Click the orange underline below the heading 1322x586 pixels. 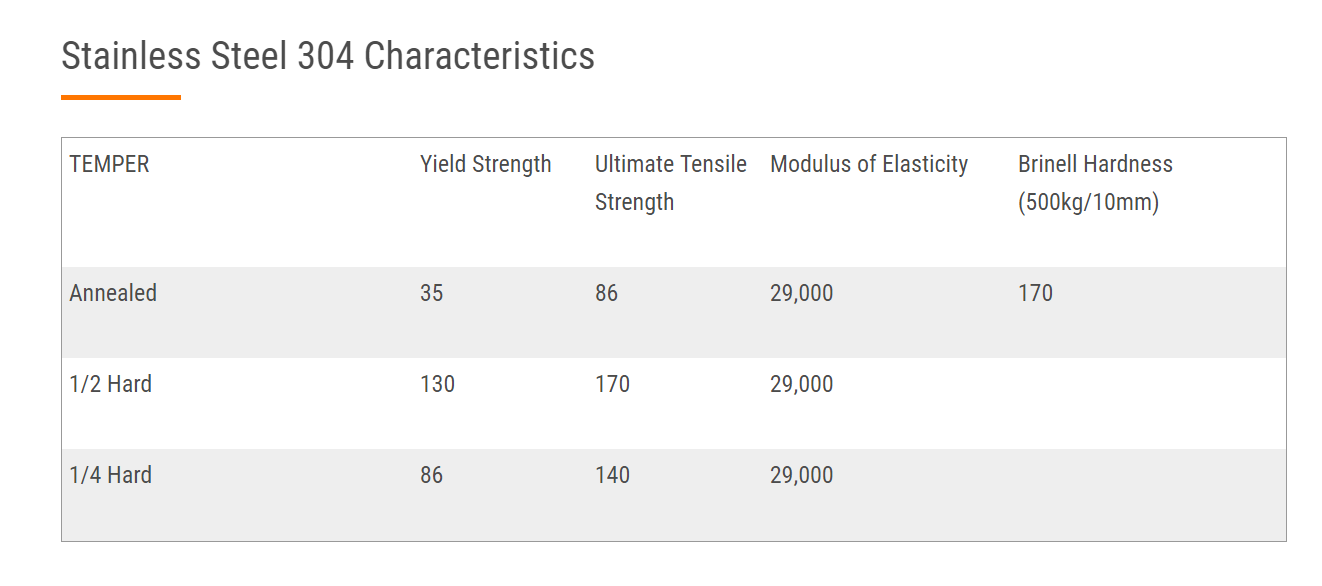(x=121, y=97)
